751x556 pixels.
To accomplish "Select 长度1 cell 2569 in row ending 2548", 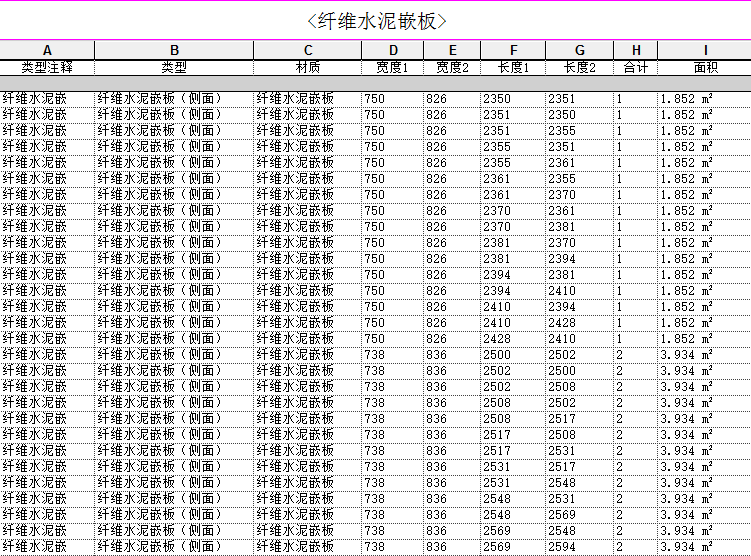I will [x=513, y=531].
